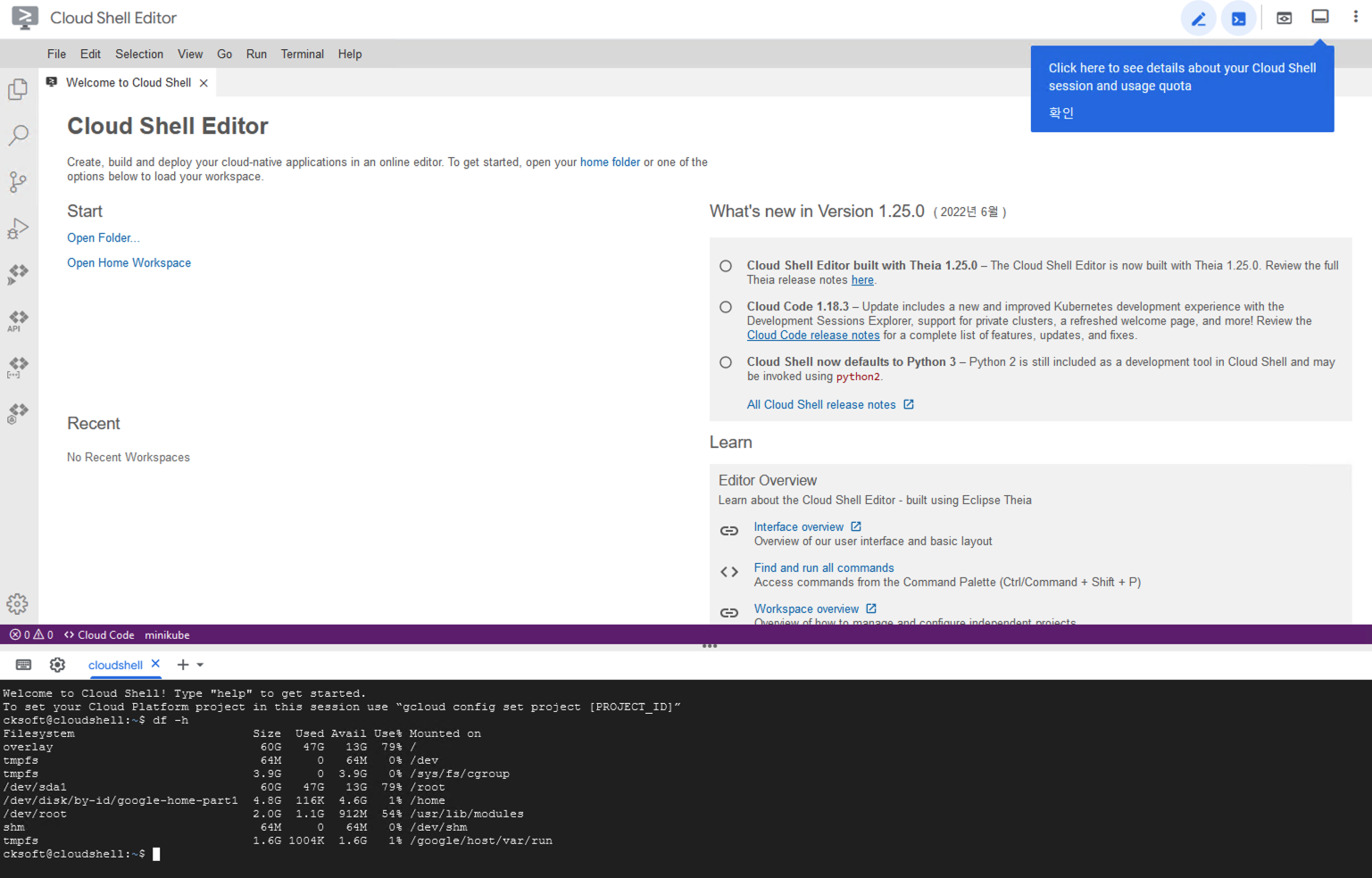Viewport: 1372px width, 878px height.
Task: Open terminal settings gear icon
Action: tap(58, 665)
